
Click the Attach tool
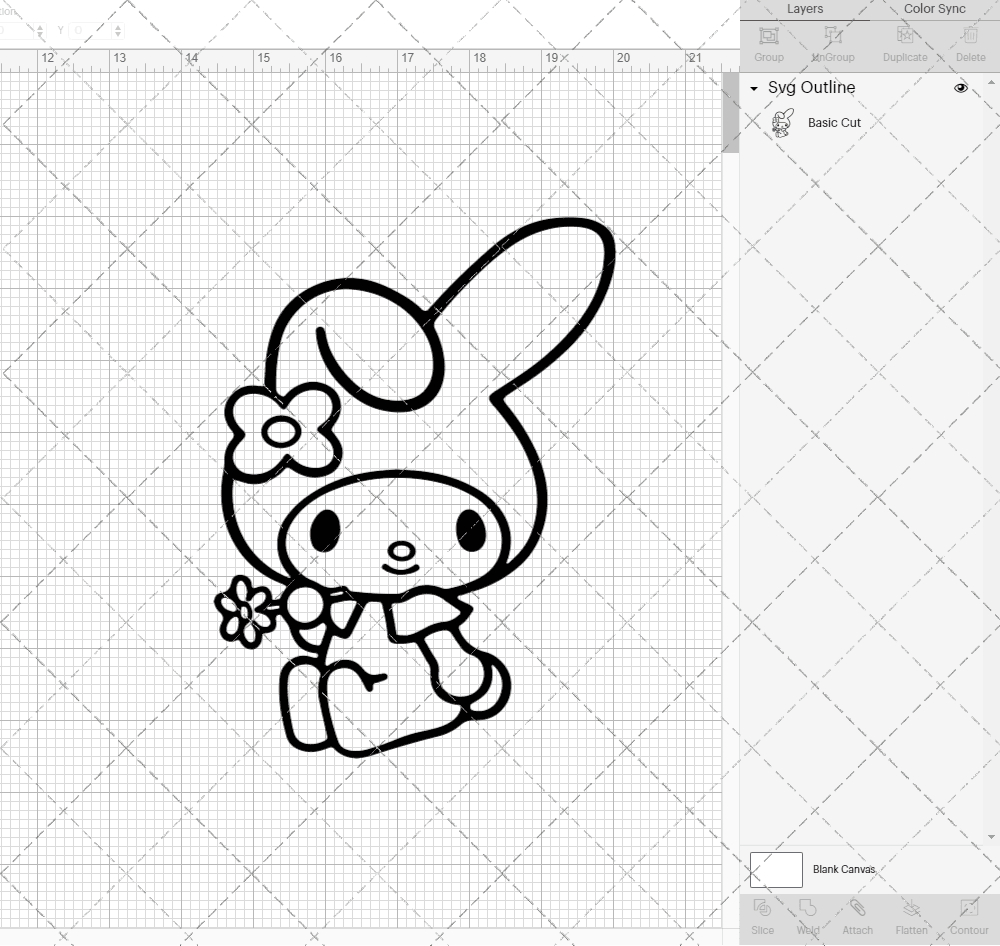point(857,915)
